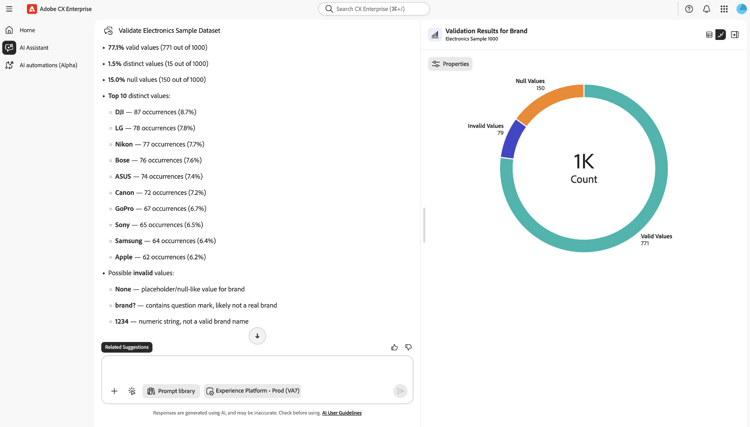The image size is (750, 427).
Task: Click the brand? invalid value line
Action: click(x=196, y=306)
